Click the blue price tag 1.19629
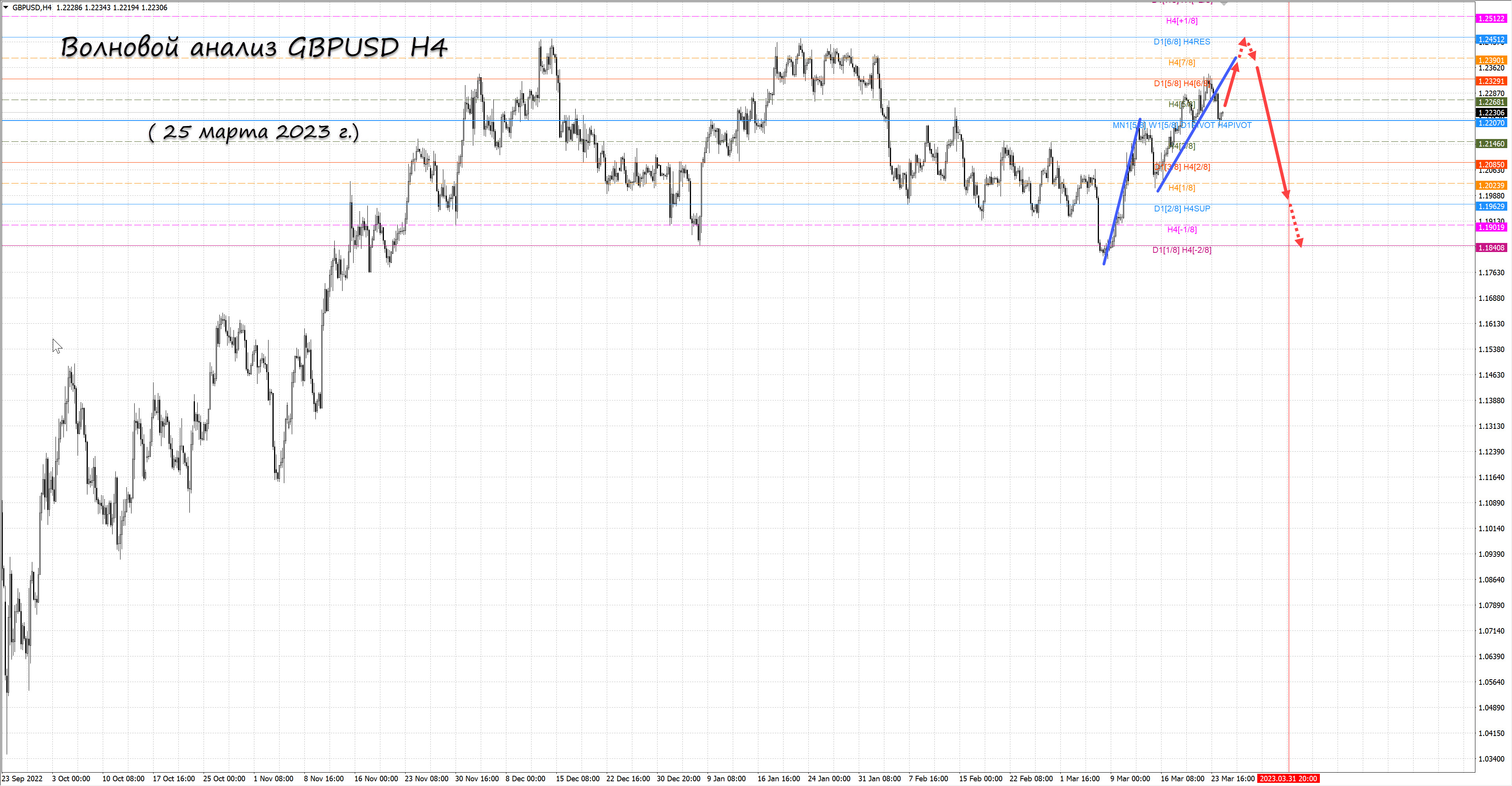The width and height of the screenshot is (1512, 786). coord(1491,207)
